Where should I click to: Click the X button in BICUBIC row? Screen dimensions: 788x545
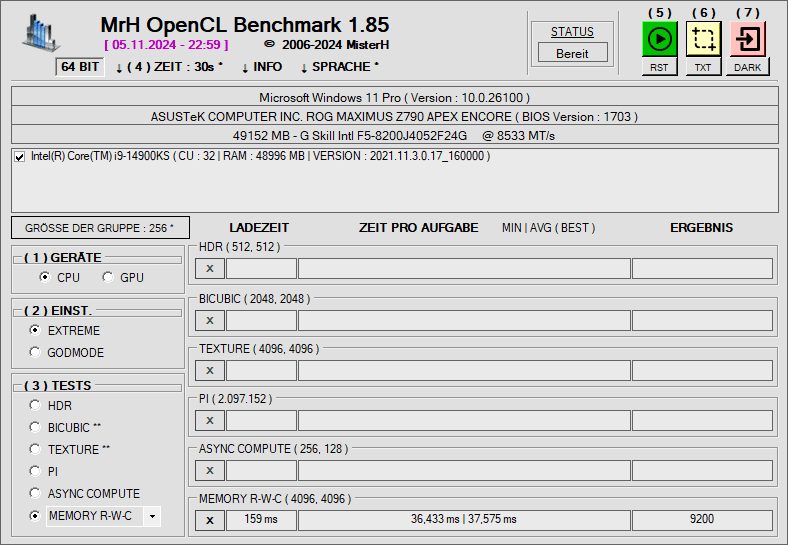coord(210,320)
